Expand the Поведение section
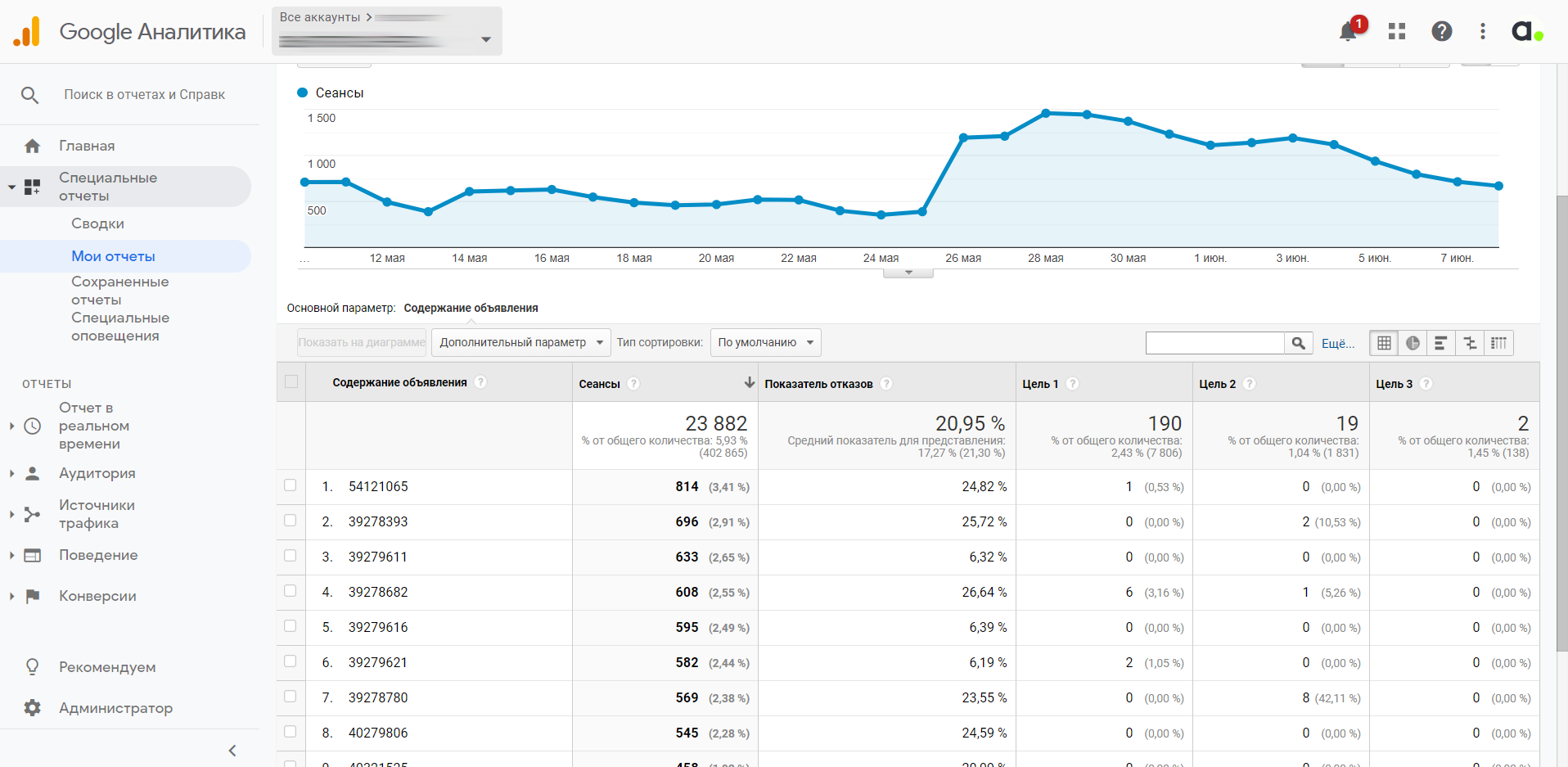This screenshot has width=1568, height=767. point(11,555)
